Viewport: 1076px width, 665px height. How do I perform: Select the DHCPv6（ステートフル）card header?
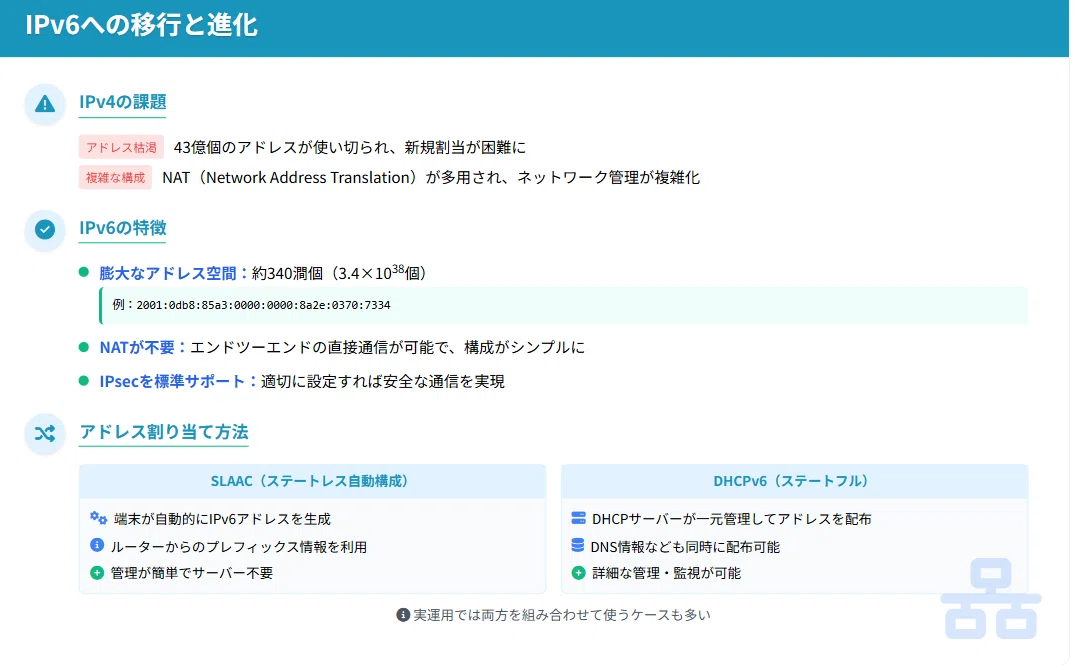[x=794, y=481]
